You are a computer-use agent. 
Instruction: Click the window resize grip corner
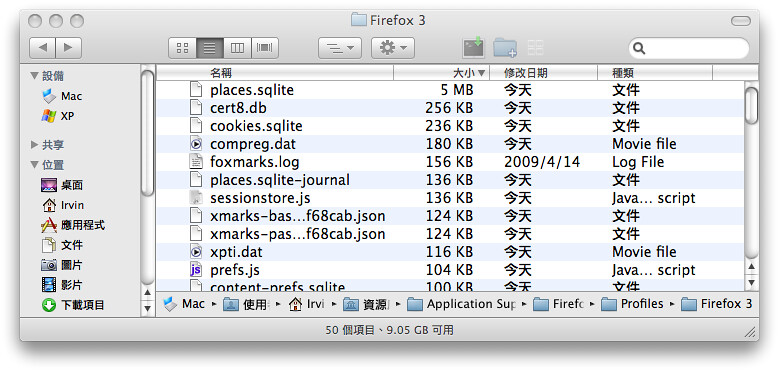pos(751,331)
